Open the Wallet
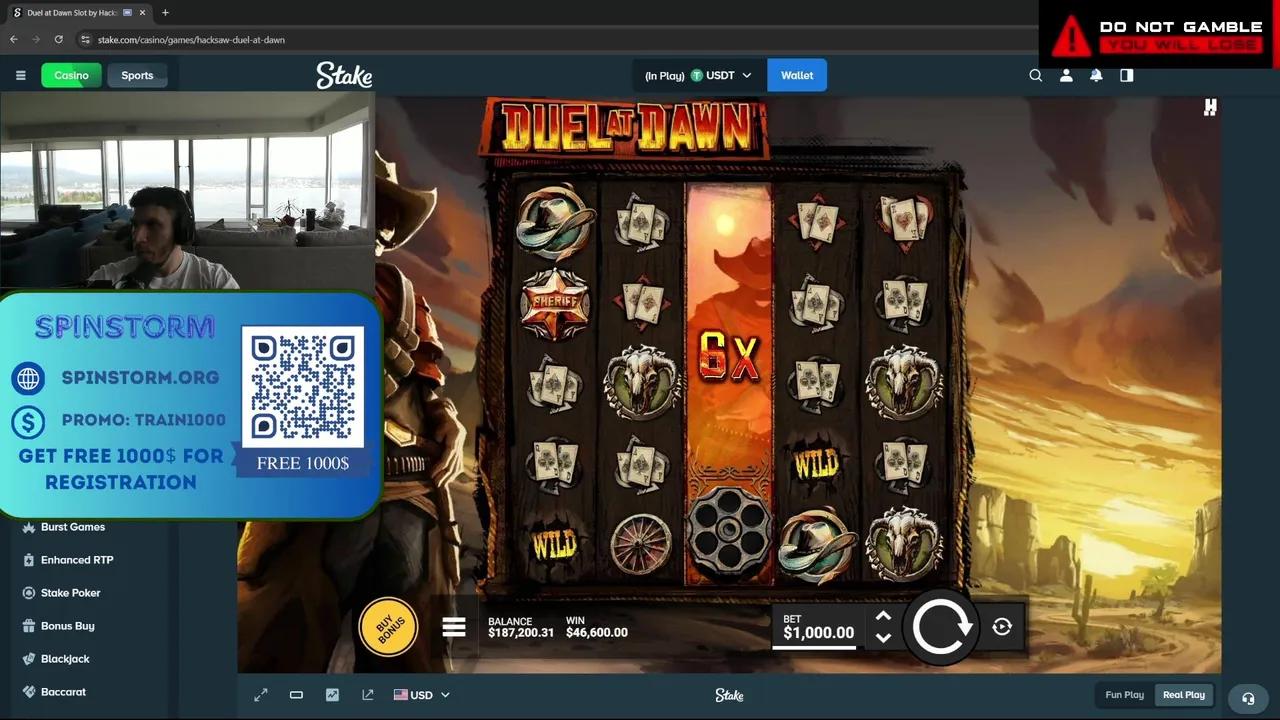Image resolution: width=1280 pixels, height=720 pixels. pyautogui.click(x=797, y=75)
